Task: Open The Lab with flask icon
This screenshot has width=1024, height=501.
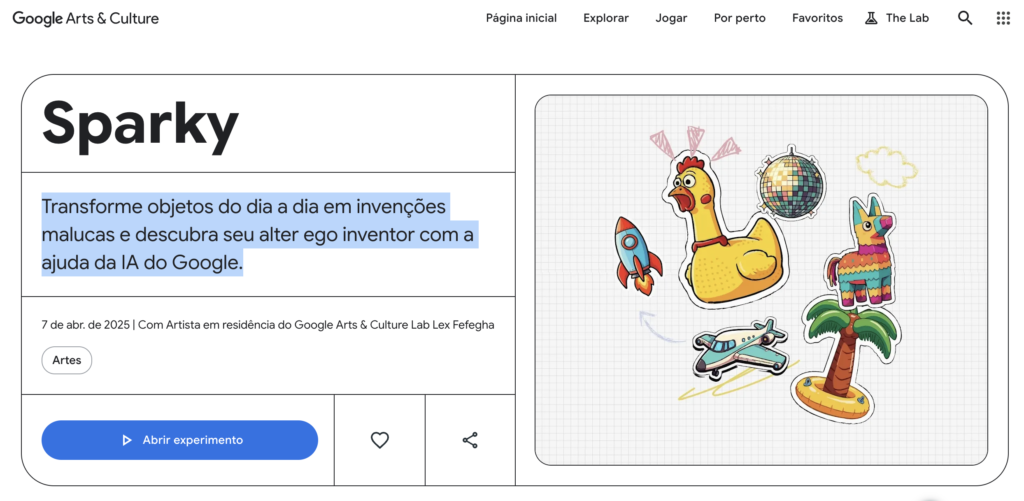Action: click(897, 18)
